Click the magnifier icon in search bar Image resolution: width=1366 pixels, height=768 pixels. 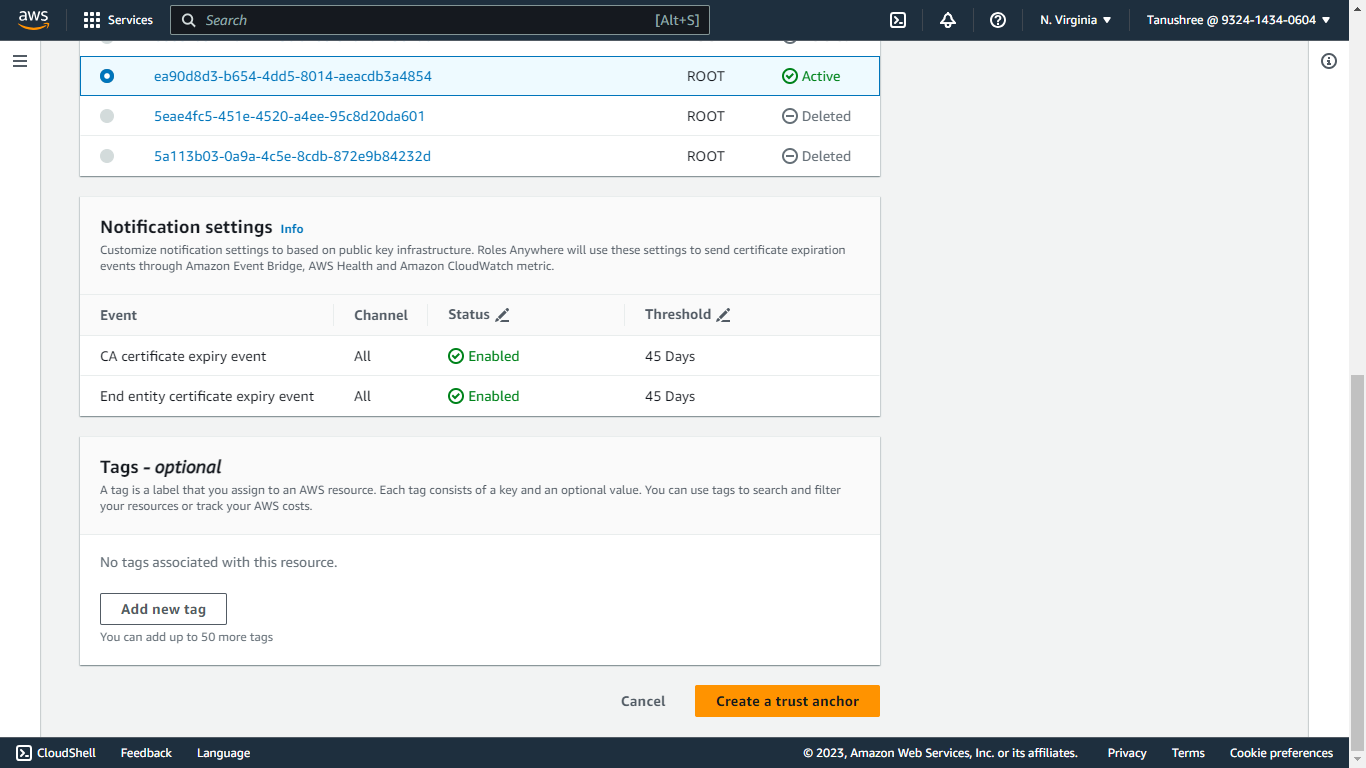coord(189,20)
